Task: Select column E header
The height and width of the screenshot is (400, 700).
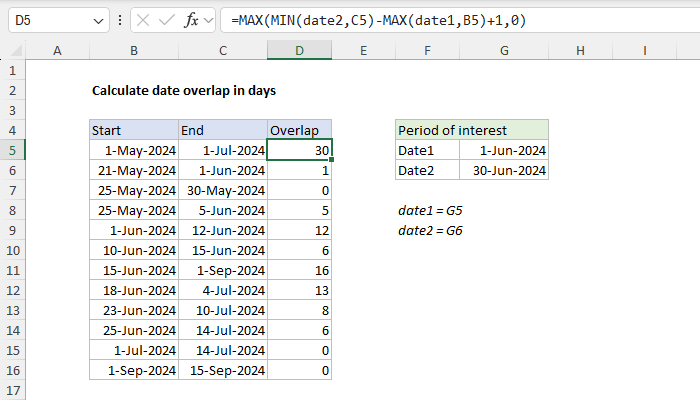Action: [x=363, y=50]
